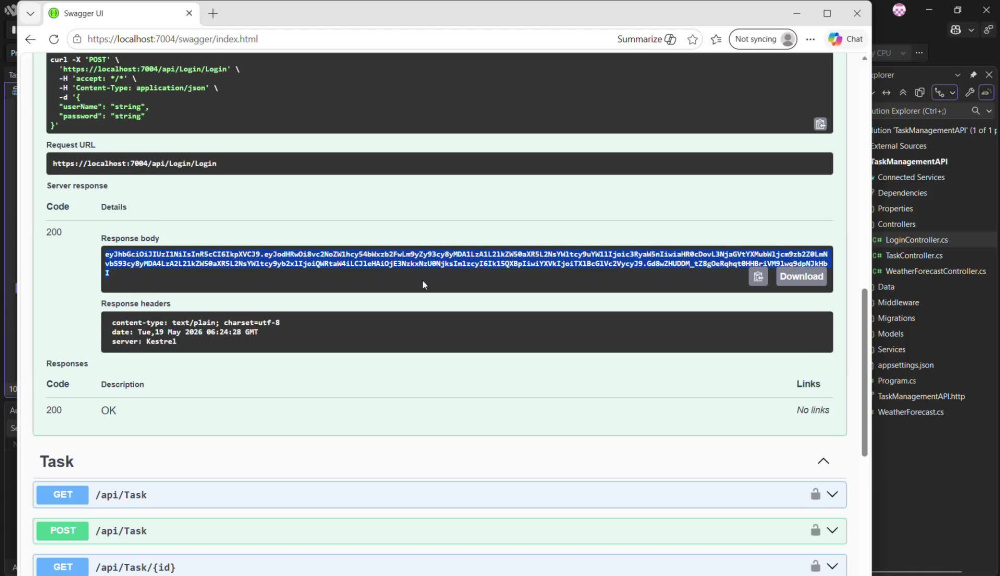Open the tab actions dropdown

point(30,13)
